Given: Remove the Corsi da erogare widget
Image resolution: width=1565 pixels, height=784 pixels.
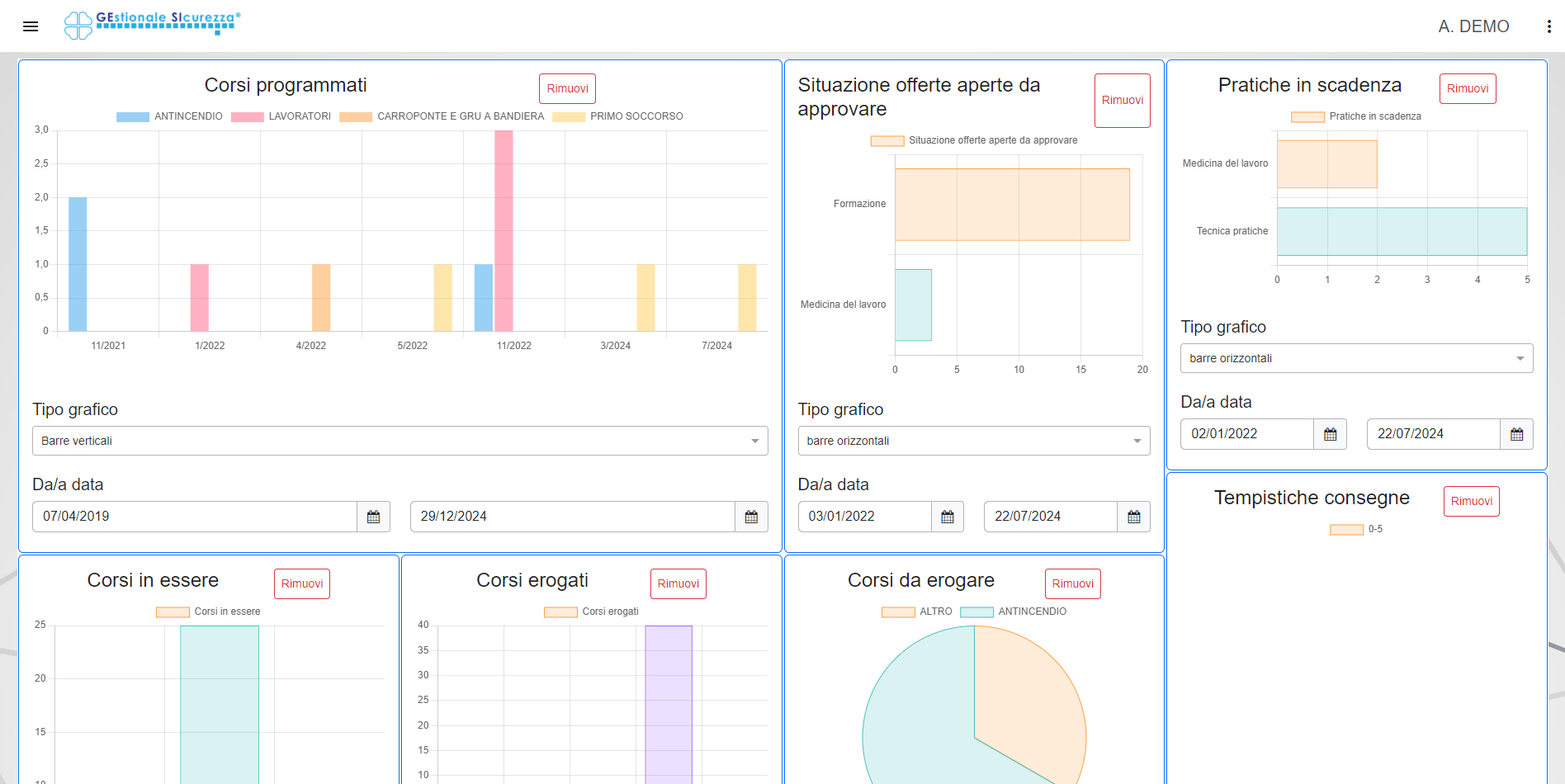Looking at the screenshot, I should 1073,583.
